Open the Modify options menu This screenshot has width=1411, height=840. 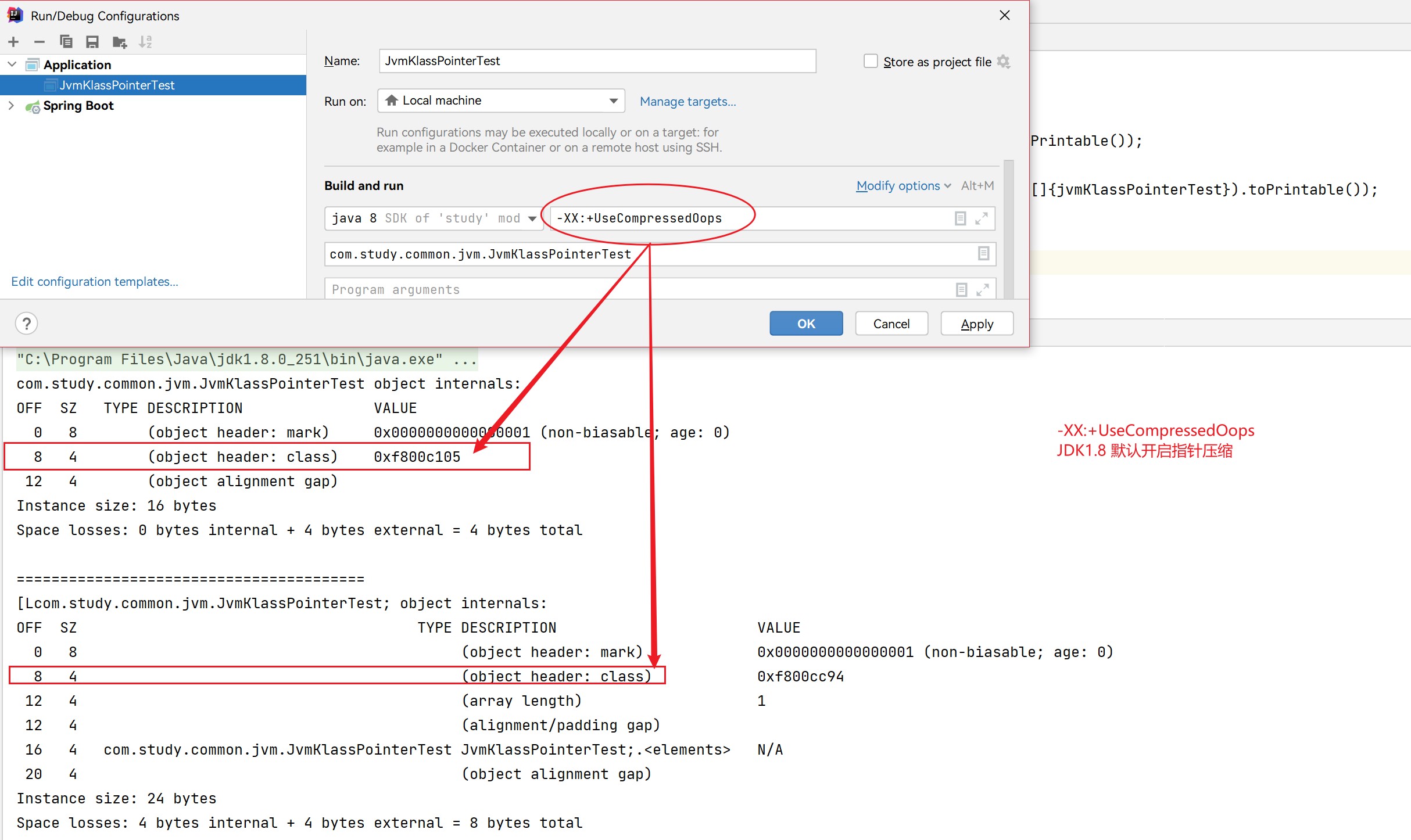click(x=903, y=186)
